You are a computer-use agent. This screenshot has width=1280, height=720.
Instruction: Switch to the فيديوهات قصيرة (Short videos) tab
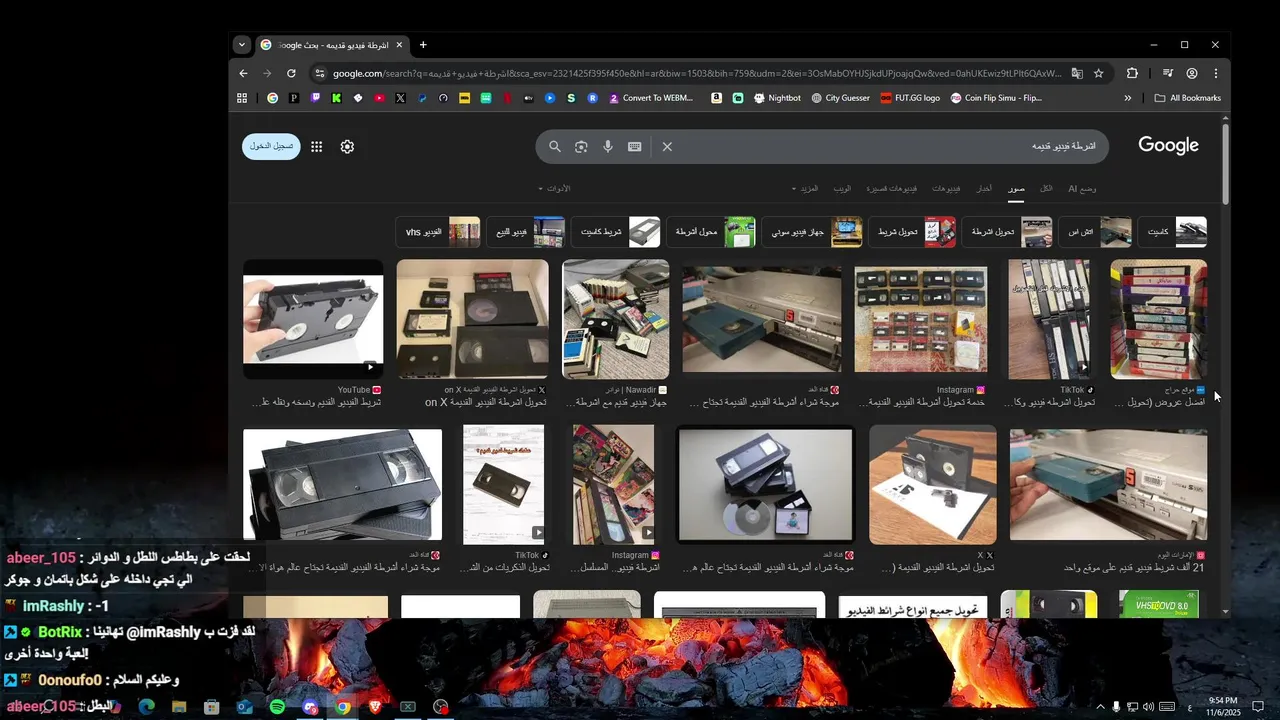coord(890,188)
